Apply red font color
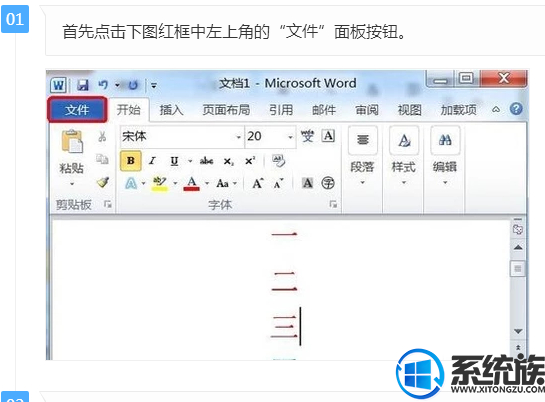The width and height of the screenshot is (545, 402). (x=192, y=183)
